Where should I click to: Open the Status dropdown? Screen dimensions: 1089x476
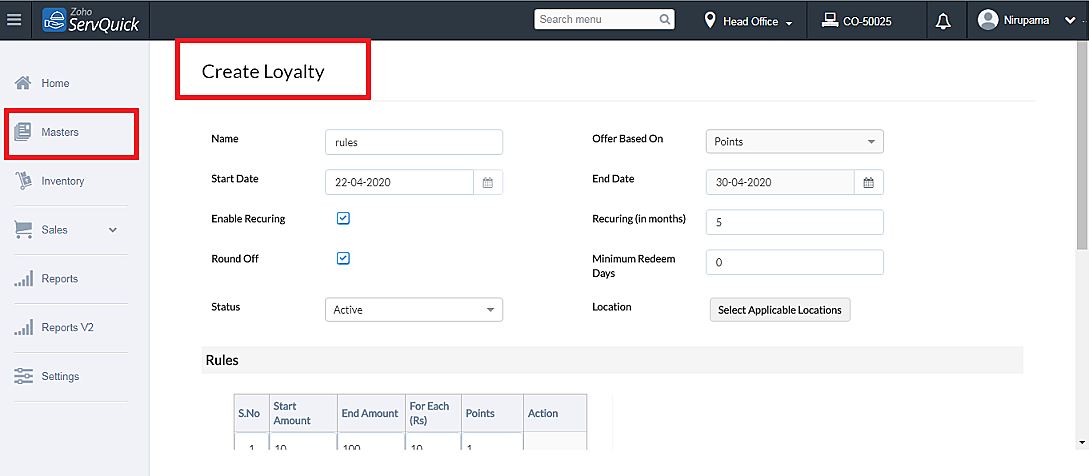click(x=414, y=310)
